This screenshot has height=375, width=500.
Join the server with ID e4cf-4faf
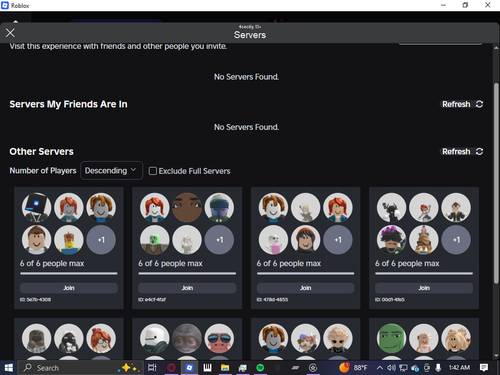187,288
